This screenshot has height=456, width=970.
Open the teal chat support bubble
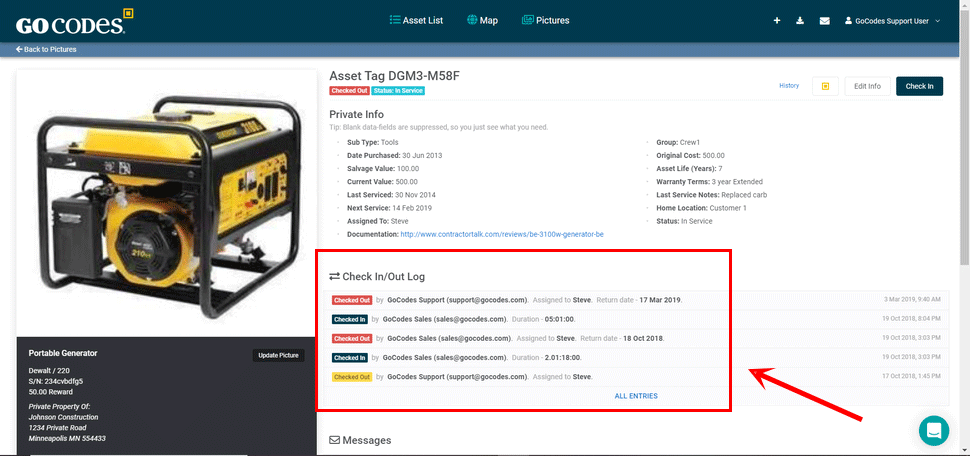(x=933, y=430)
